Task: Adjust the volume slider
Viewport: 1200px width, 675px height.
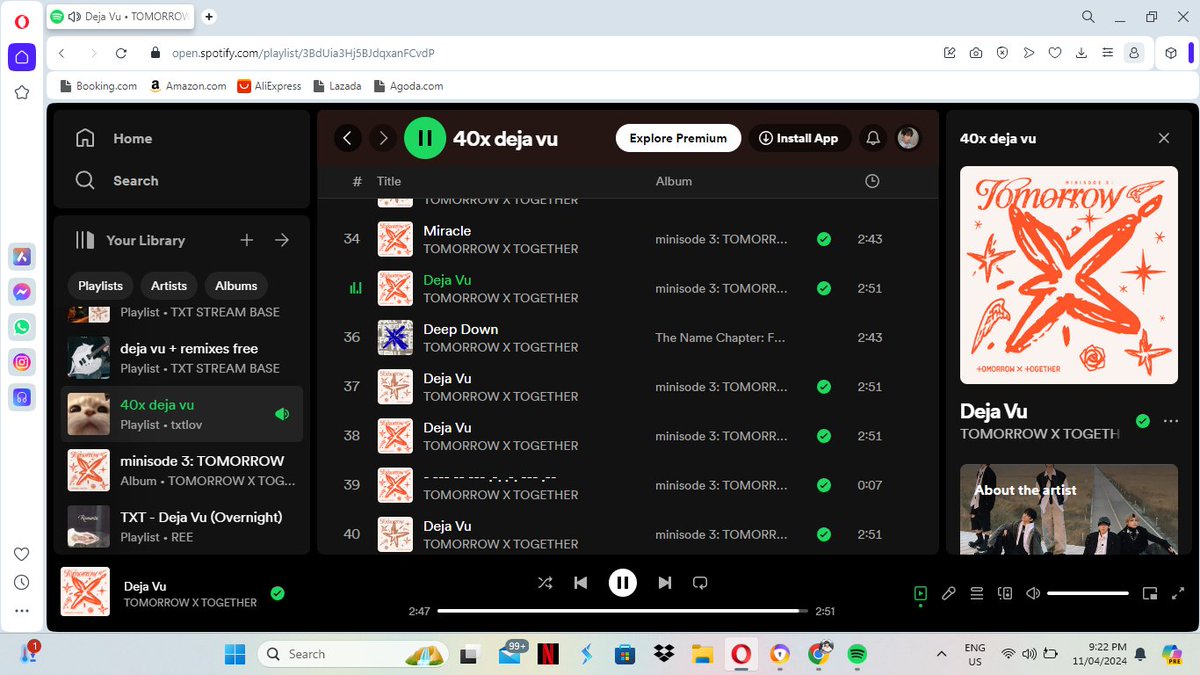Action: (1087, 593)
